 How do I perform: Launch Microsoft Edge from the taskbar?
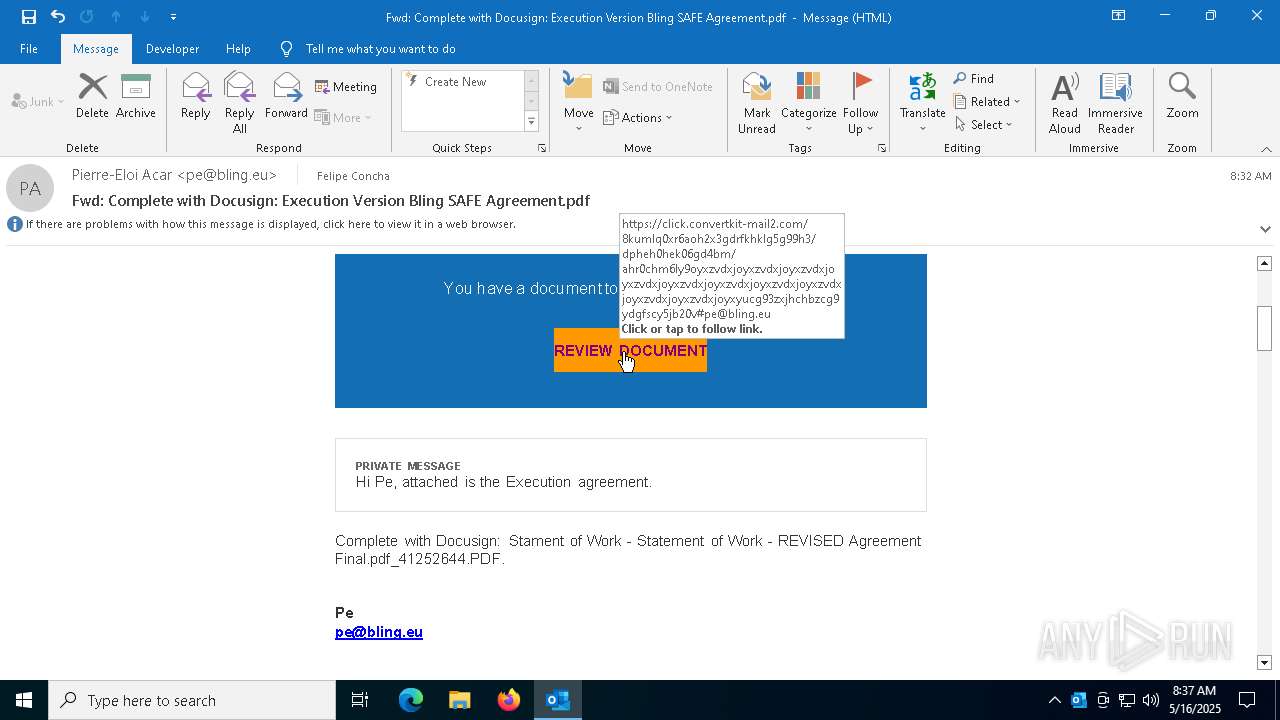[411, 700]
